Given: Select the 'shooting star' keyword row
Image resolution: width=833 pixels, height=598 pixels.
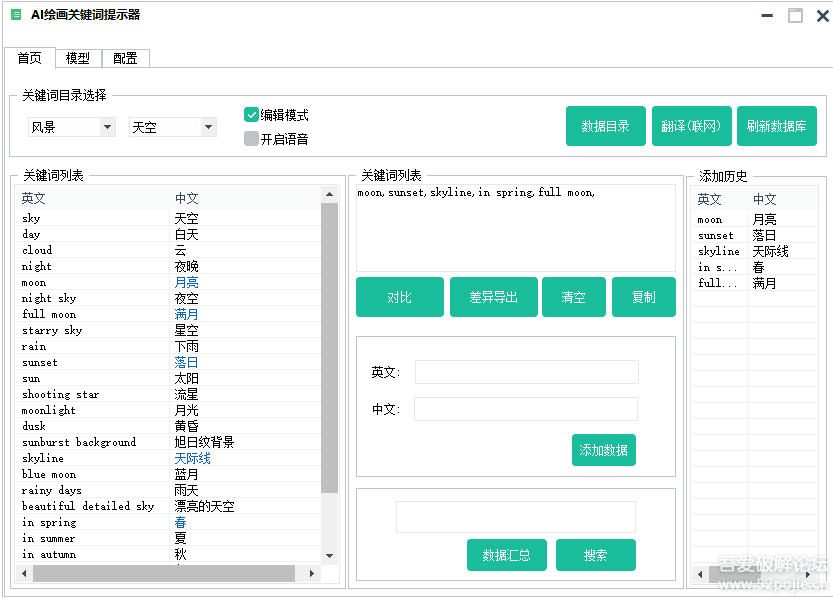Looking at the screenshot, I should point(169,394).
